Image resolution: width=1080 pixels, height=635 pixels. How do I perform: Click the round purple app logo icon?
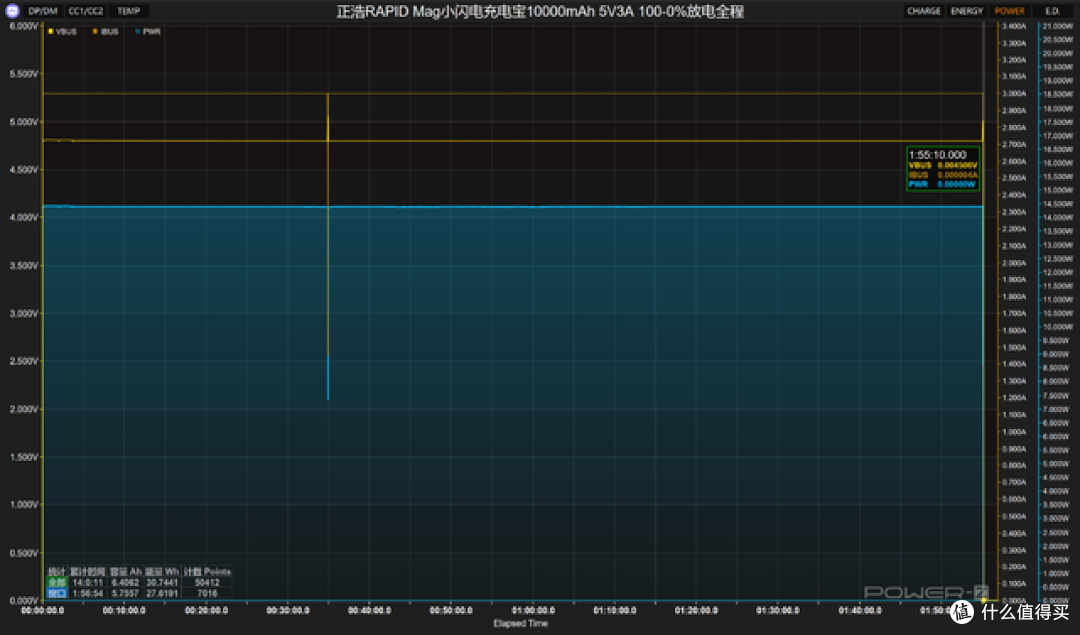[12, 11]
